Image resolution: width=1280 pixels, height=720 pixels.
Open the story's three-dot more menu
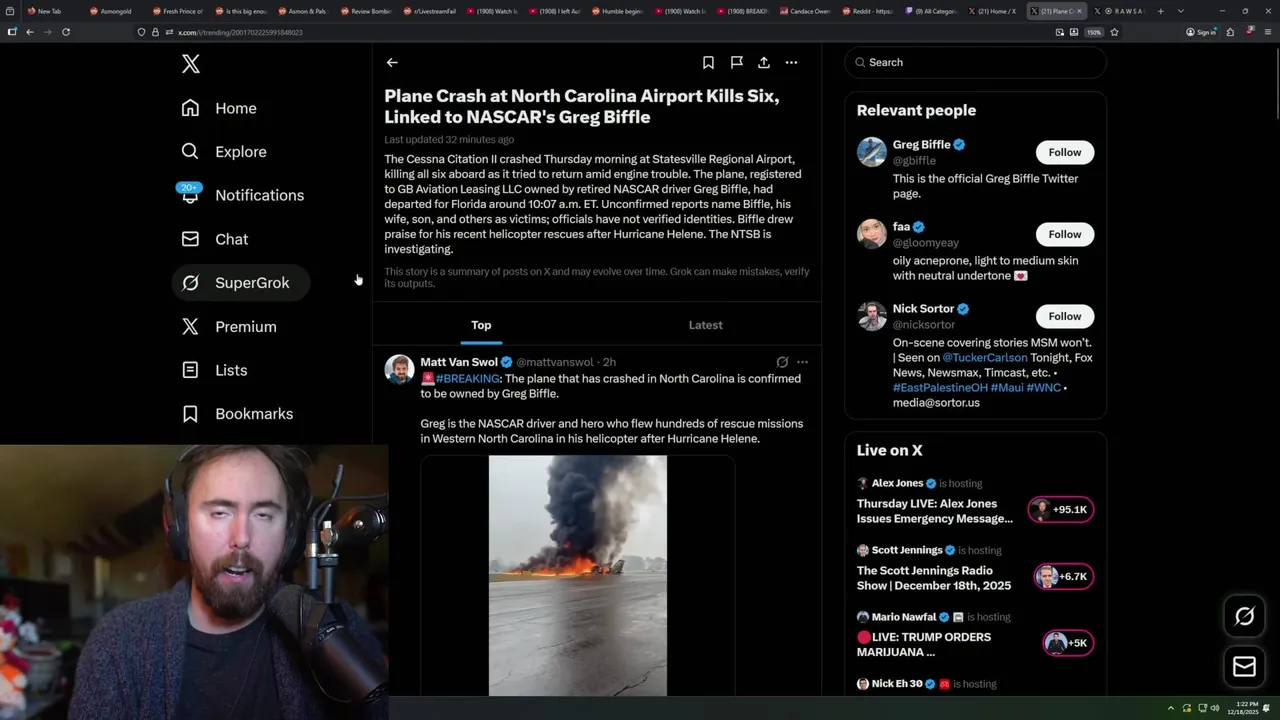(x=791, y=62)
